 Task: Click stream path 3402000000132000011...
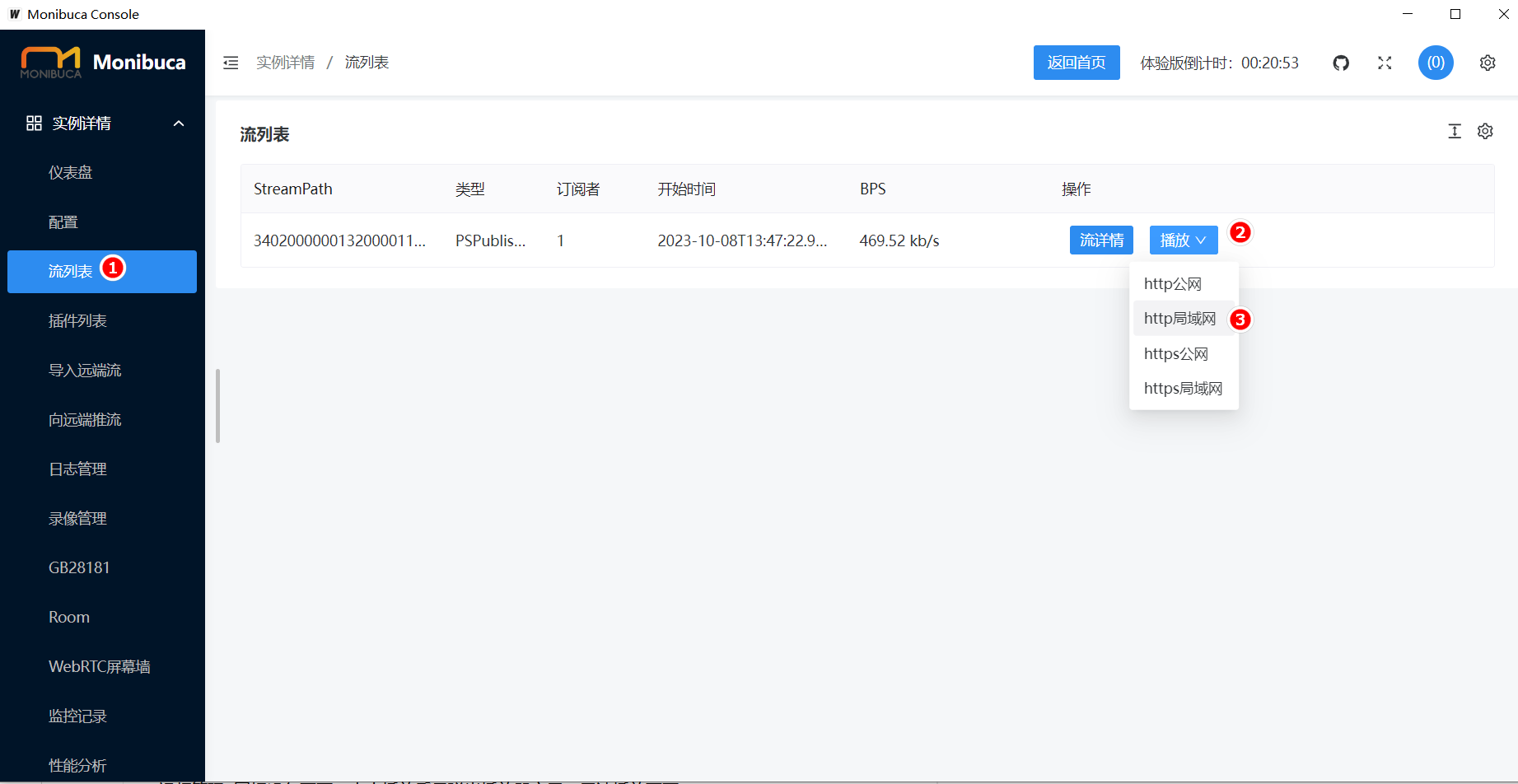[339, 240]
